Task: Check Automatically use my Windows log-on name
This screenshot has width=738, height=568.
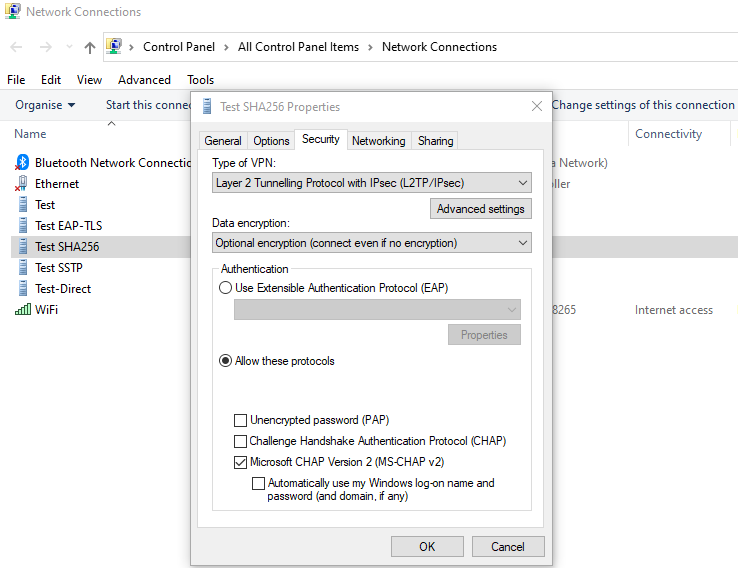Action: 258,483
